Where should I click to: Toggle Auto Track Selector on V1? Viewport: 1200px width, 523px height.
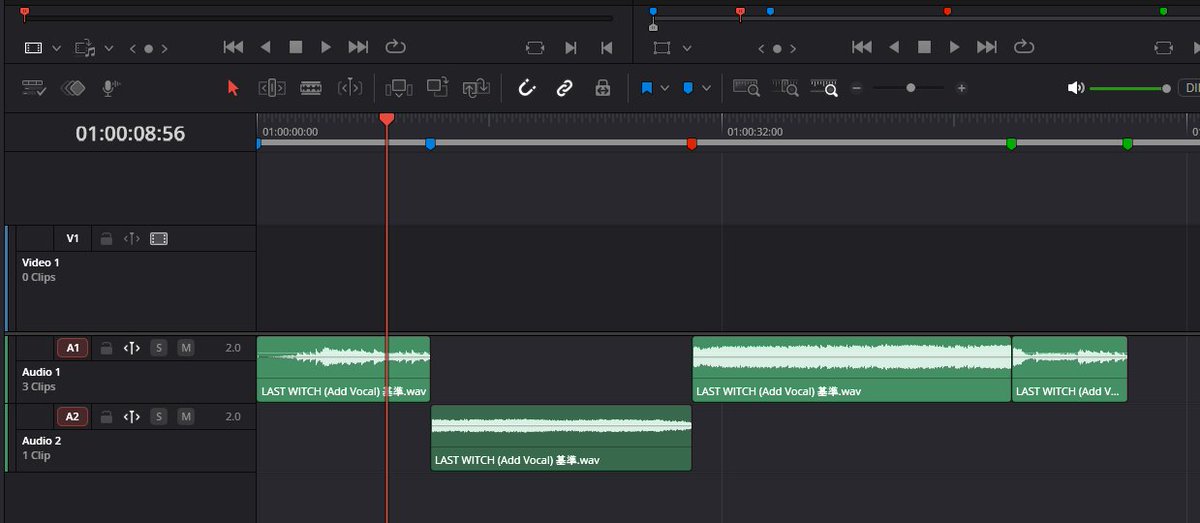131,238
